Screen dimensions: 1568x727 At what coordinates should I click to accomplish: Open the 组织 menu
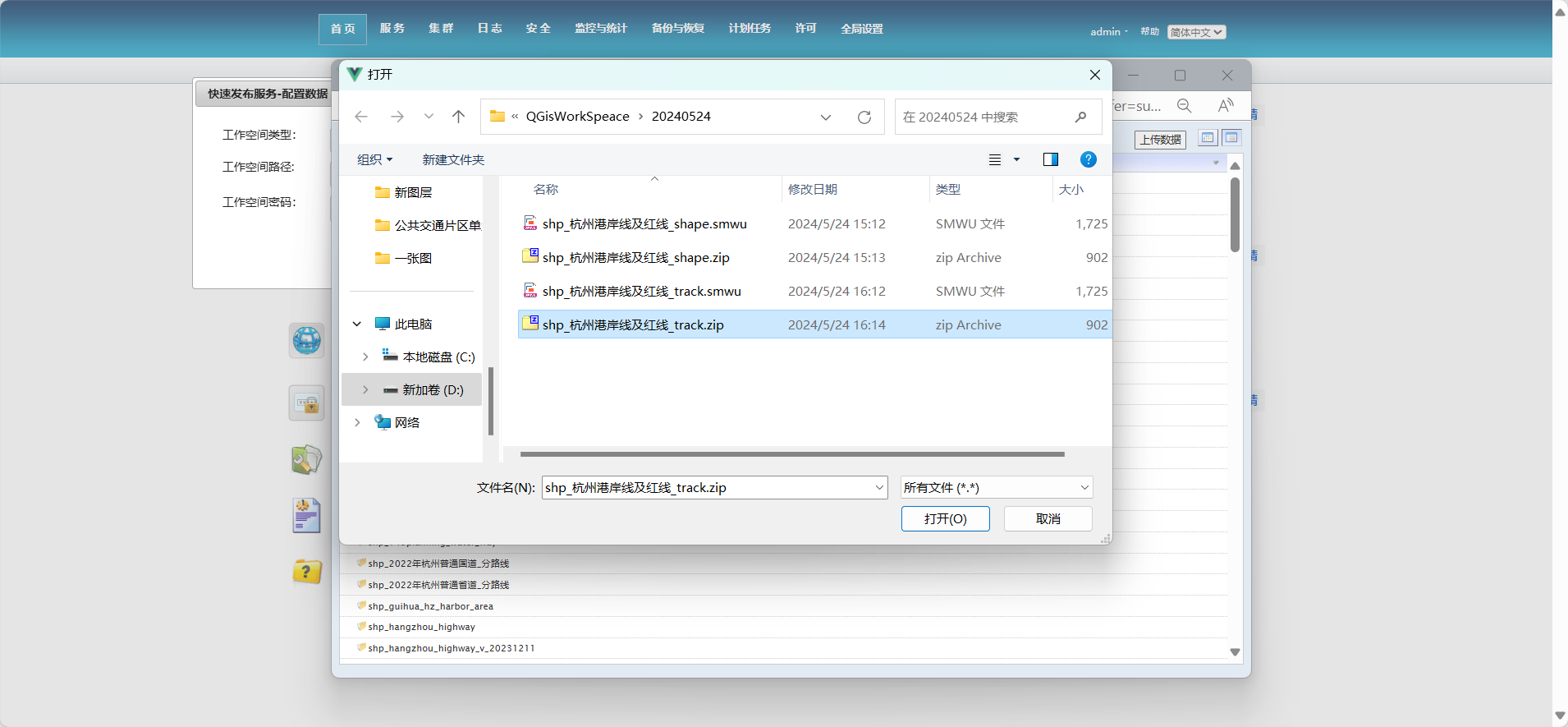pos(374,159)
